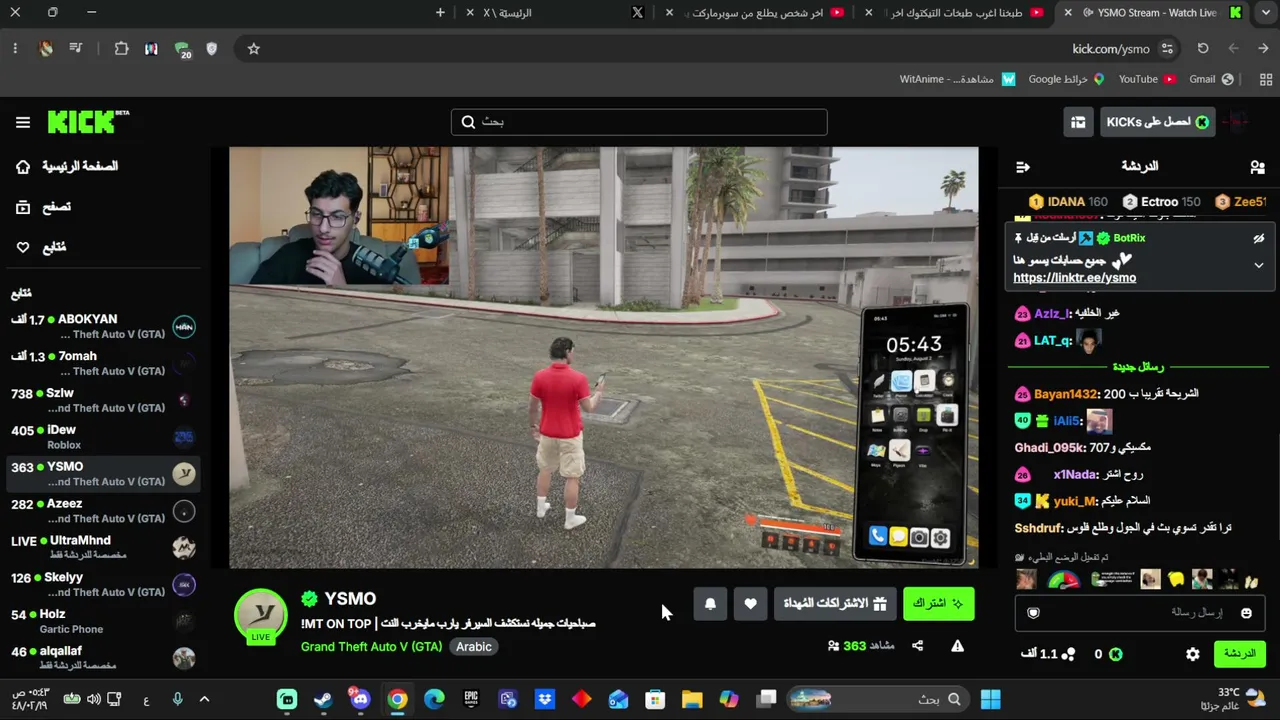This screenshot has width=1280, height=720.
Task: Show hidden system tray icons
Action: (204, 700)
